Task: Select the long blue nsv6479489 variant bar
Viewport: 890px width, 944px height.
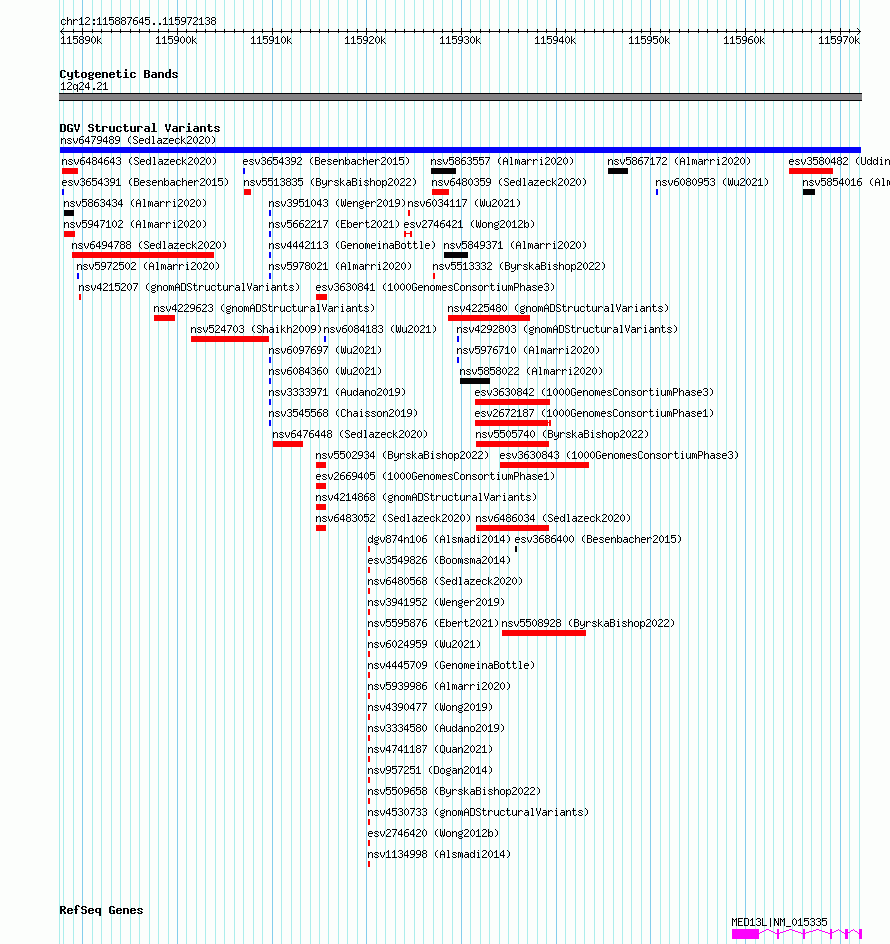Action: tap(460, 150)
